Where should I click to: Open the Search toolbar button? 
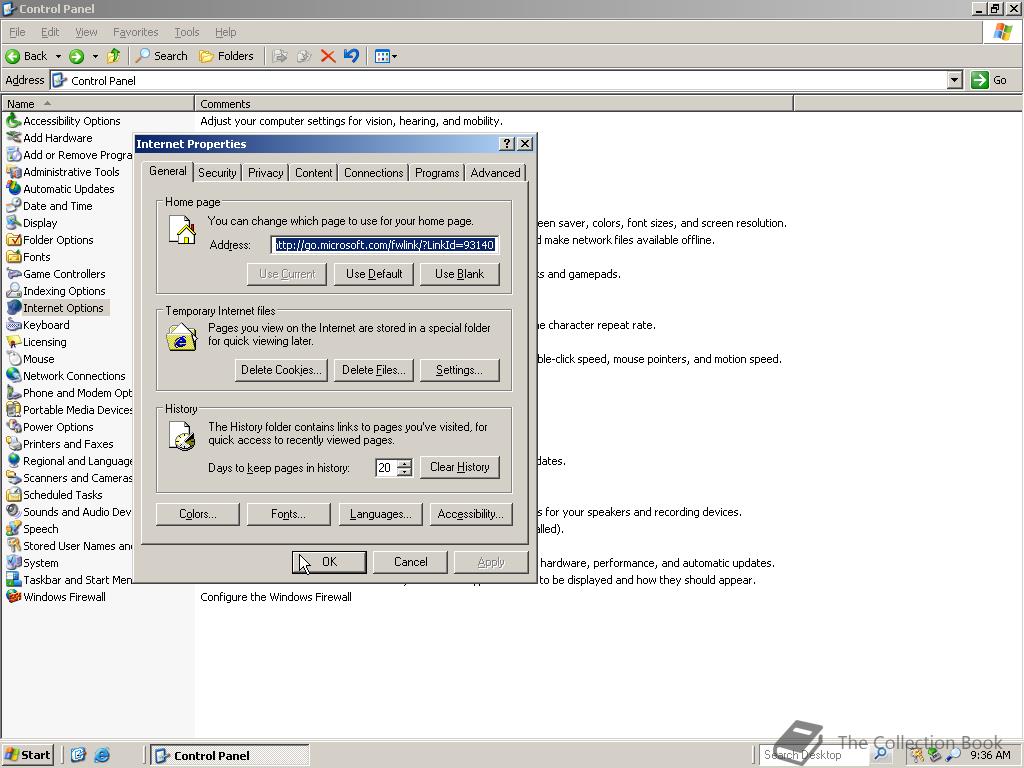tap(161, 56)
